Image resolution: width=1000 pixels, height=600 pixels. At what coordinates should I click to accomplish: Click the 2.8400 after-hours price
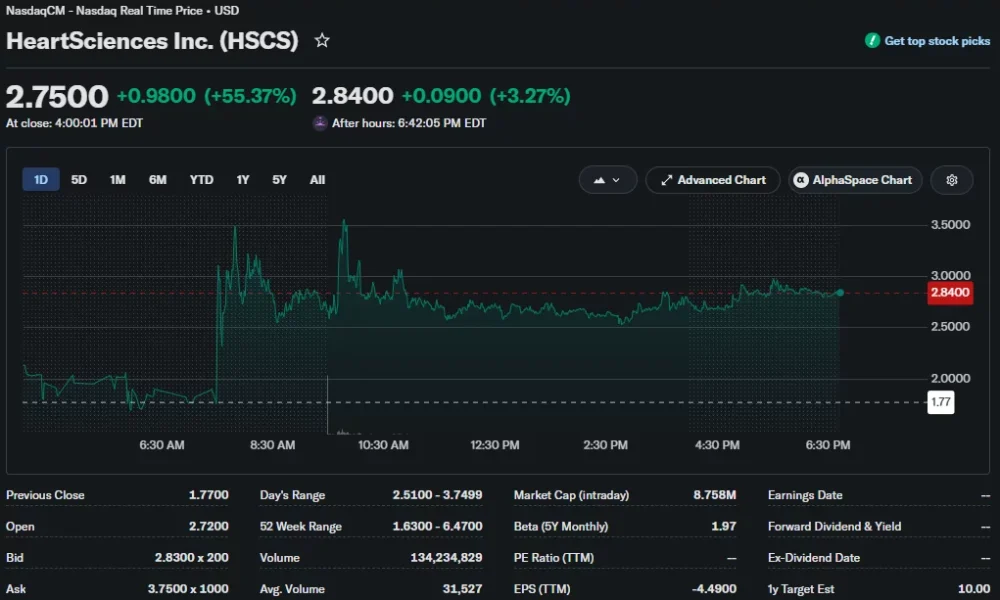tap(352, 96)
